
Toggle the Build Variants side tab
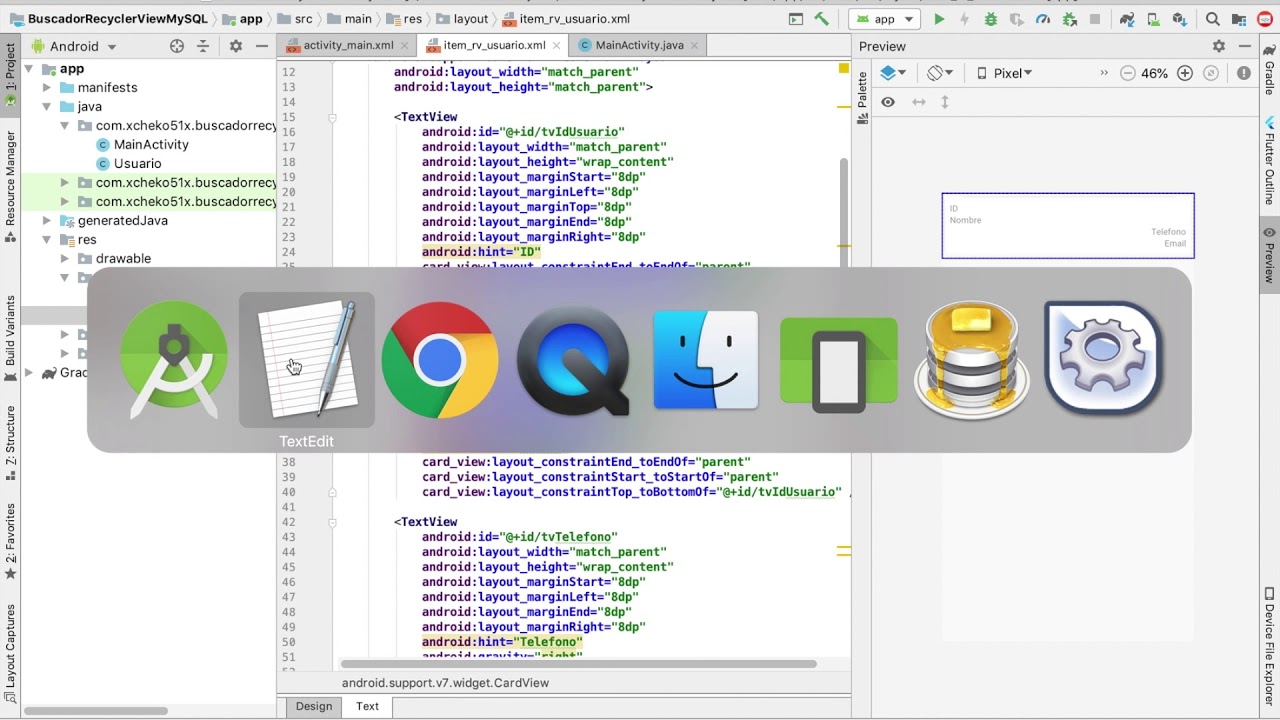click(x=10, y=338)
